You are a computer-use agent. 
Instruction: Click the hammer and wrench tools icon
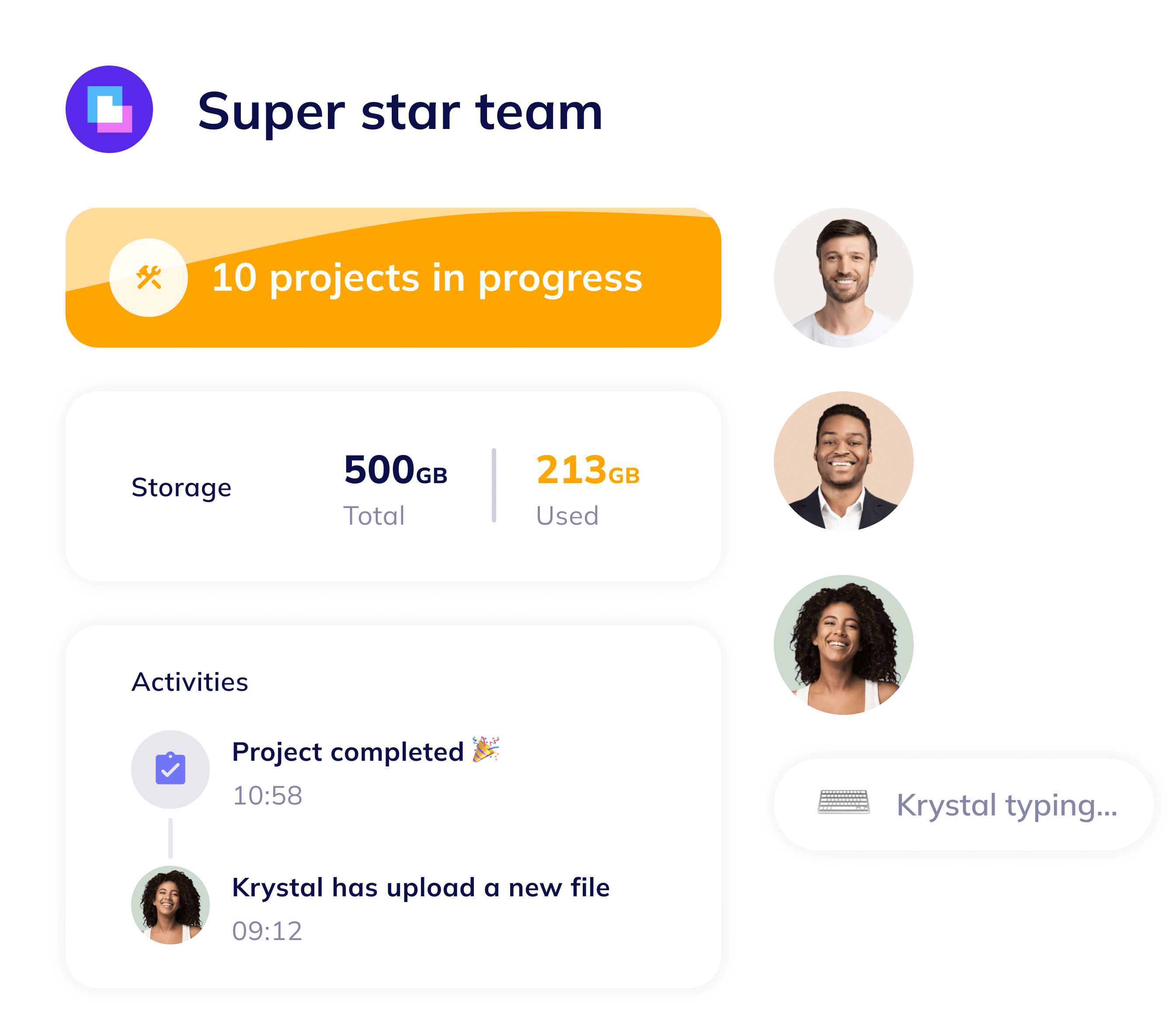pos(149,278)
